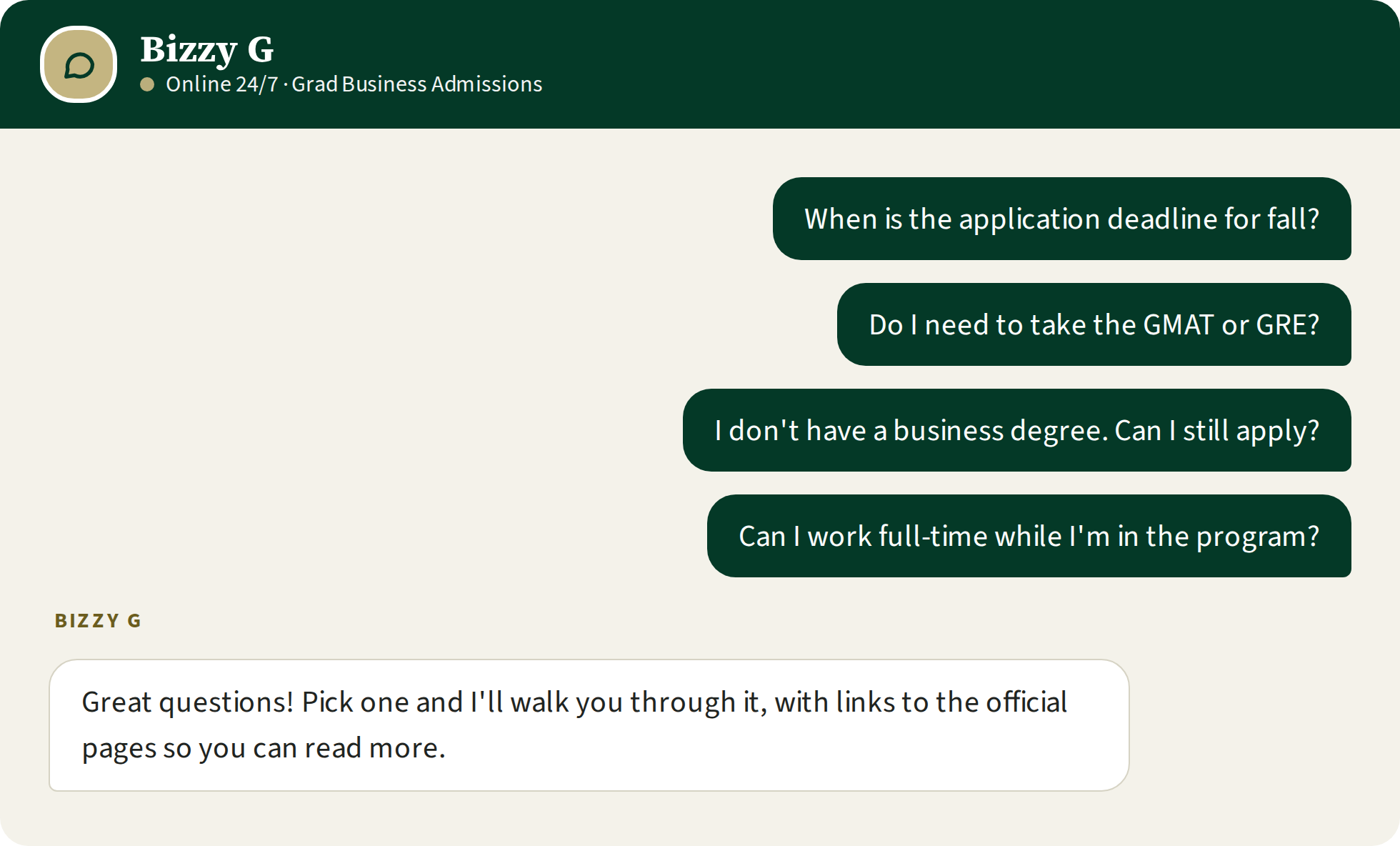Click "Can I still apply?" text
1400x846 pixels.
pos(1216,431)
